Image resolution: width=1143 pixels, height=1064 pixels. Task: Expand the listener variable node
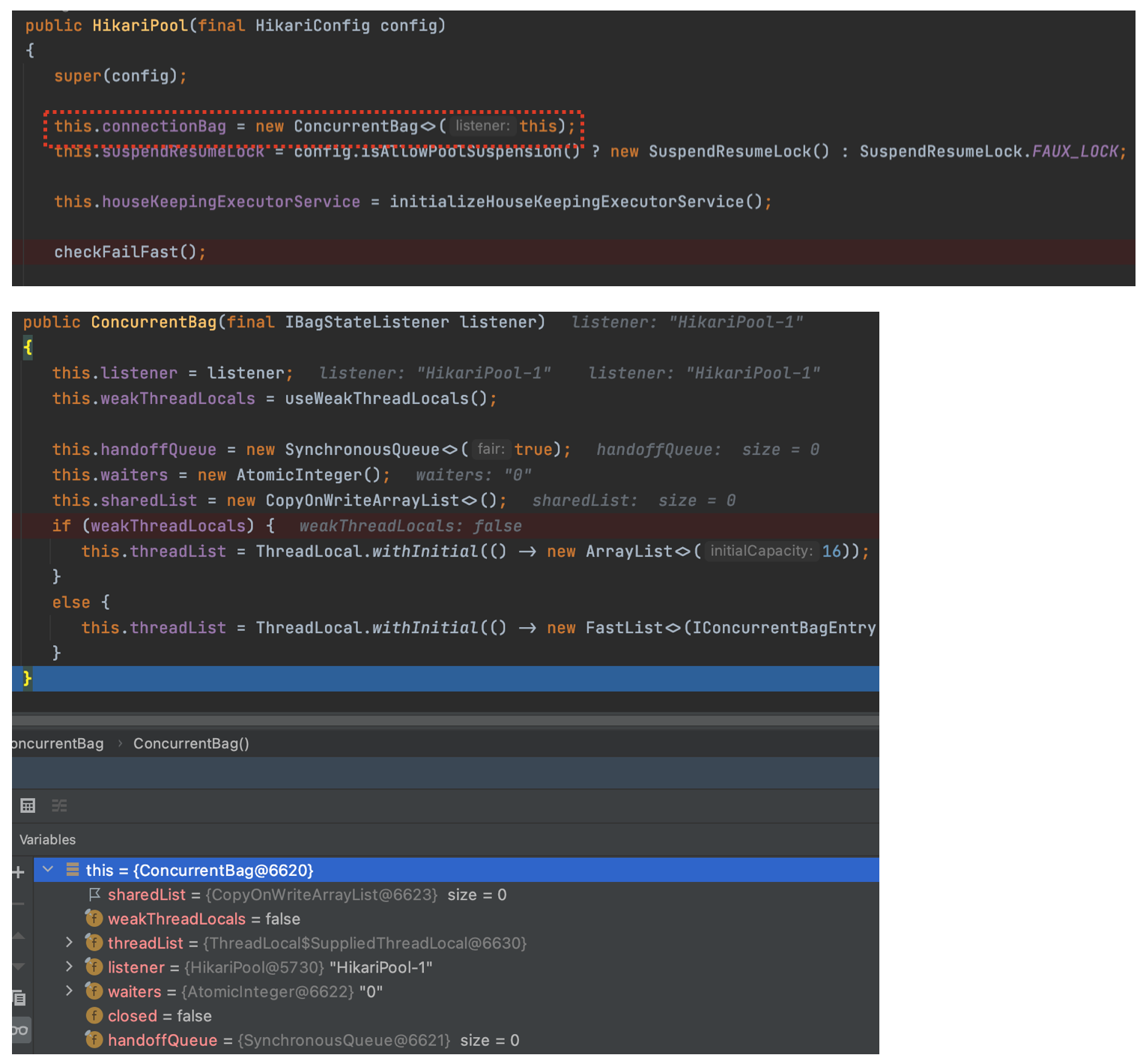pyautogui.click(x=69, y=967)
